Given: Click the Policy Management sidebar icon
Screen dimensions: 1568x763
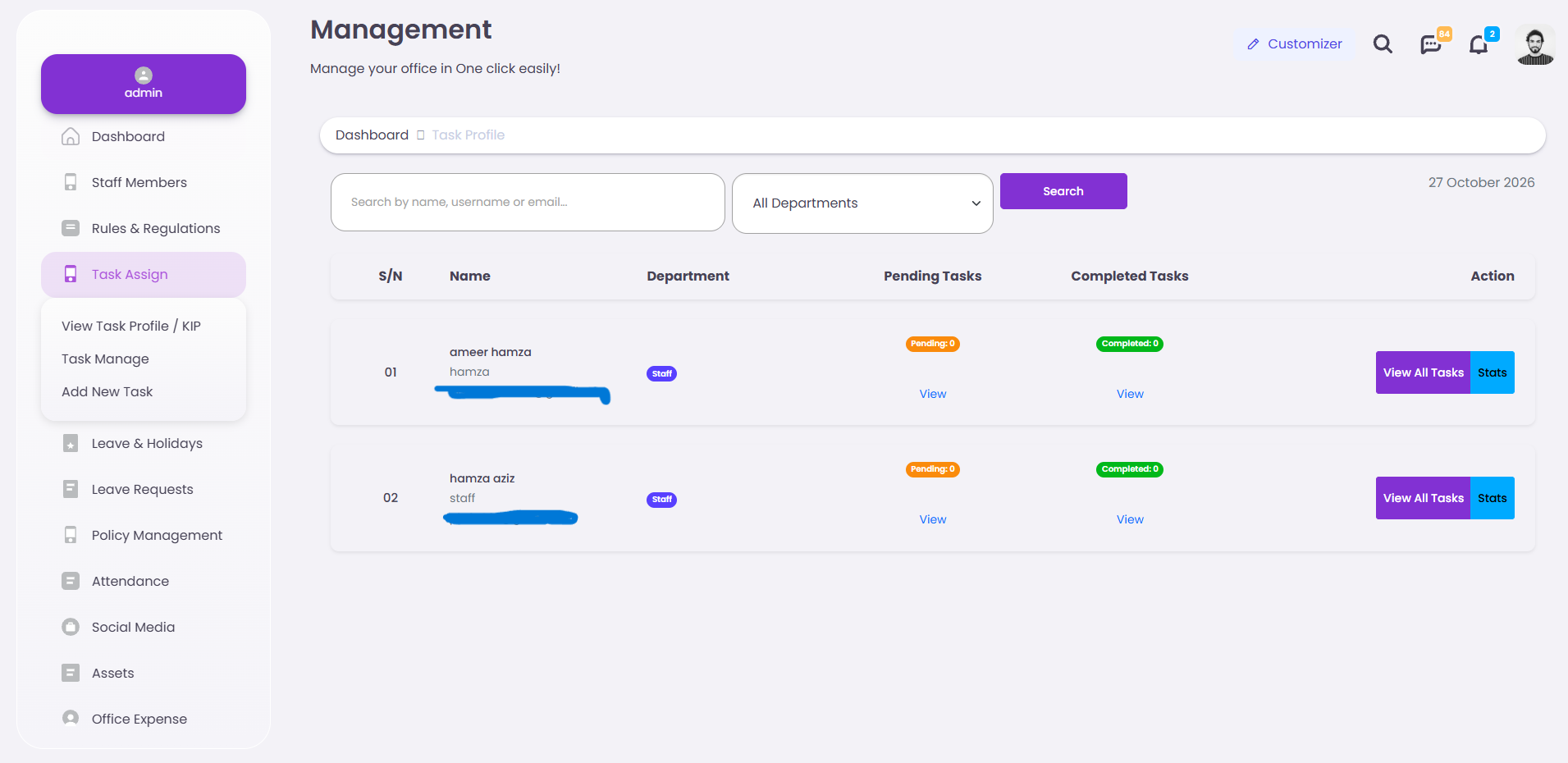Looking at the screenshot, I should point(71,535).
